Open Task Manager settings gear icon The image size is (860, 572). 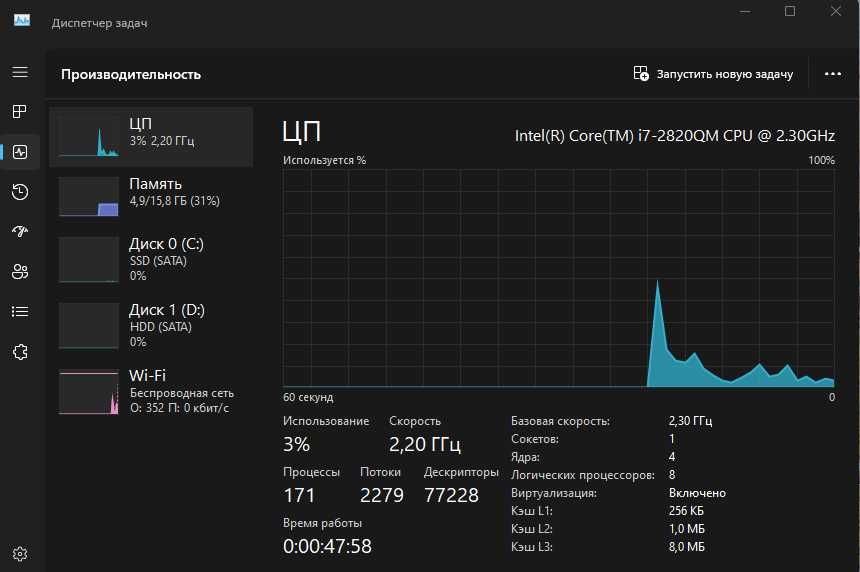(20, 554)
